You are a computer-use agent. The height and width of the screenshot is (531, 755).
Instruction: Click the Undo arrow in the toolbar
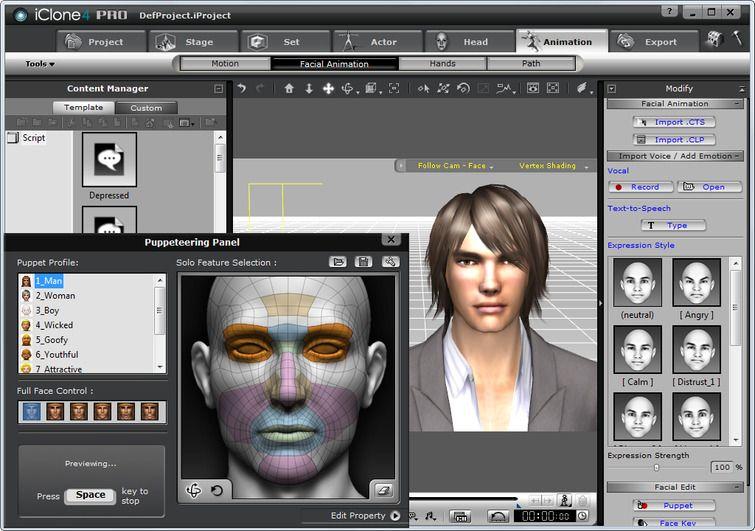[x=242, y=89]
